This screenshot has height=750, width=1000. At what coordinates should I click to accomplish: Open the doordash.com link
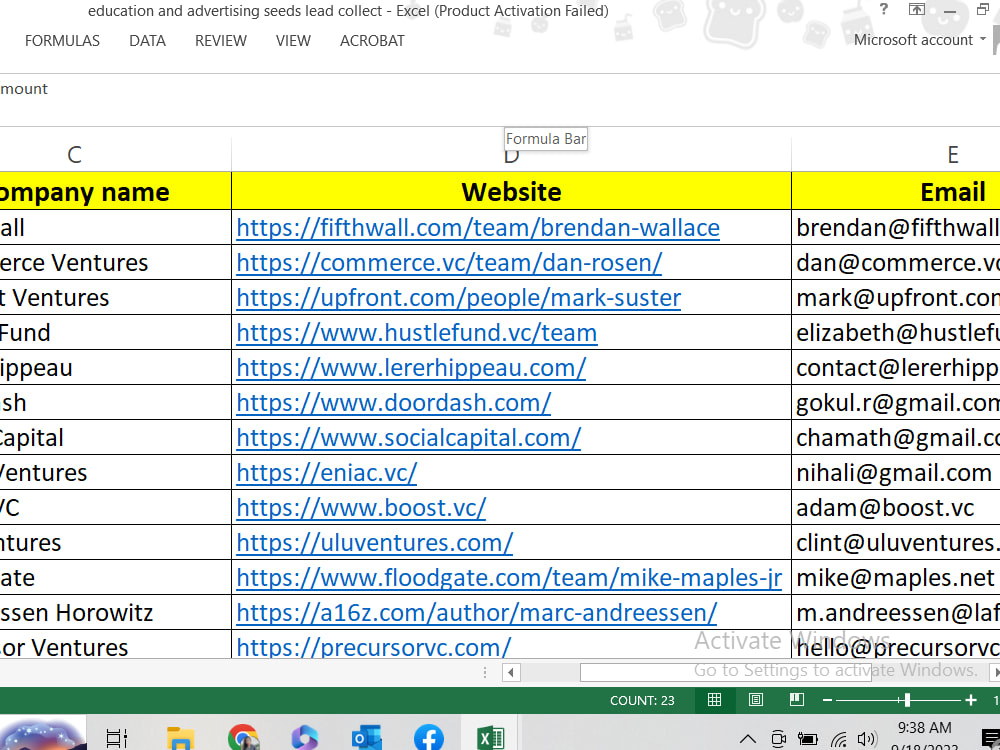point(393,403)
